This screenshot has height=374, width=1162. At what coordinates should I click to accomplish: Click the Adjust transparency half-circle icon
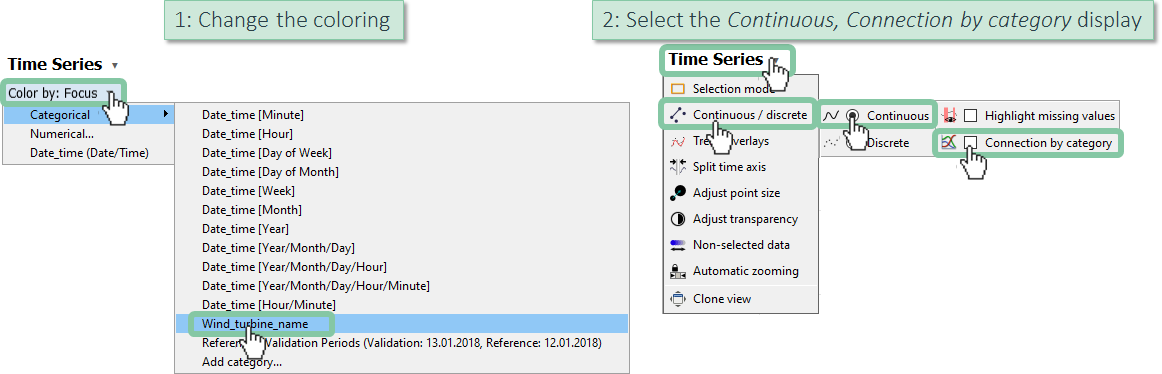coord(677,219)
